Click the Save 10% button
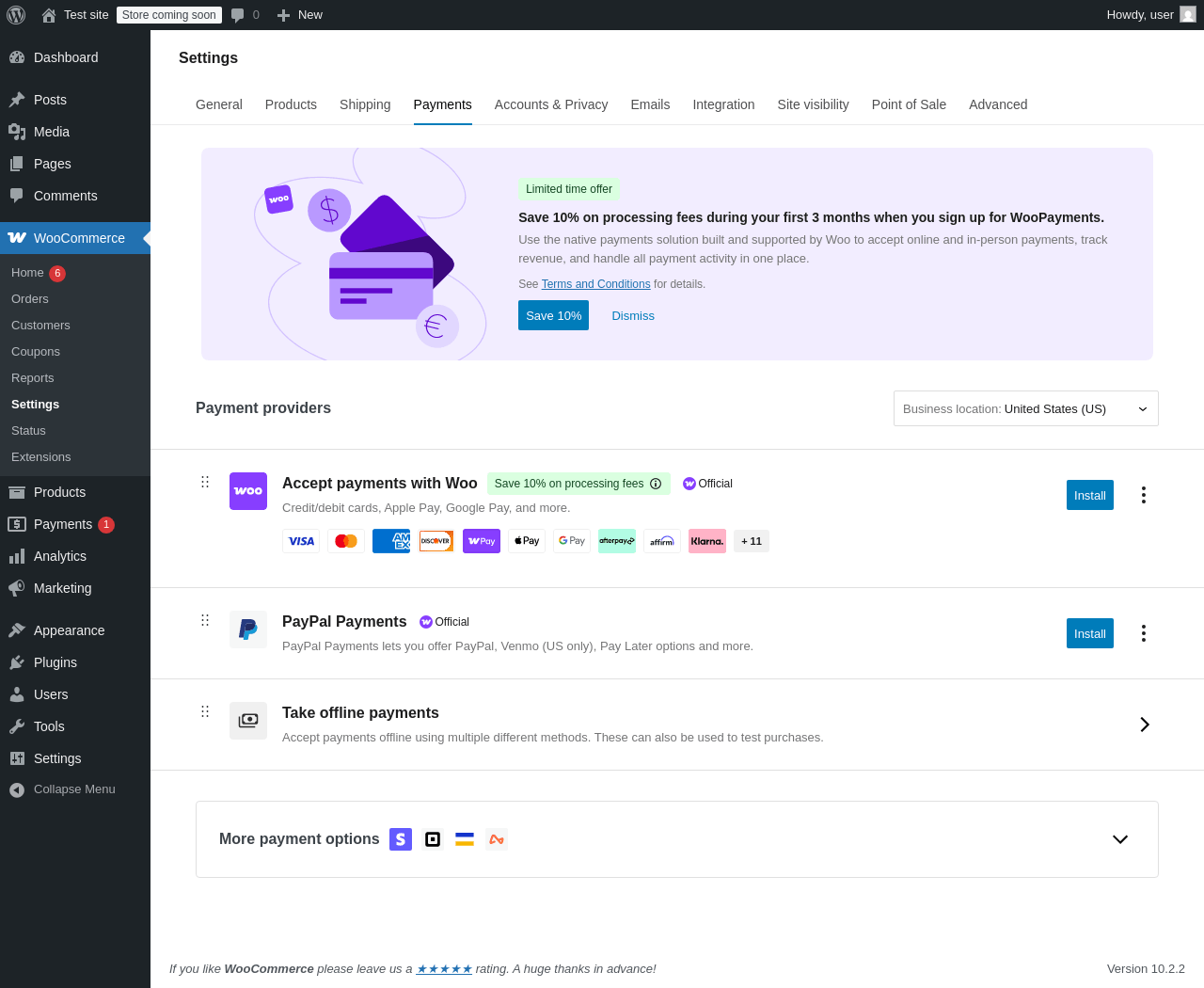 click(553, 315)
